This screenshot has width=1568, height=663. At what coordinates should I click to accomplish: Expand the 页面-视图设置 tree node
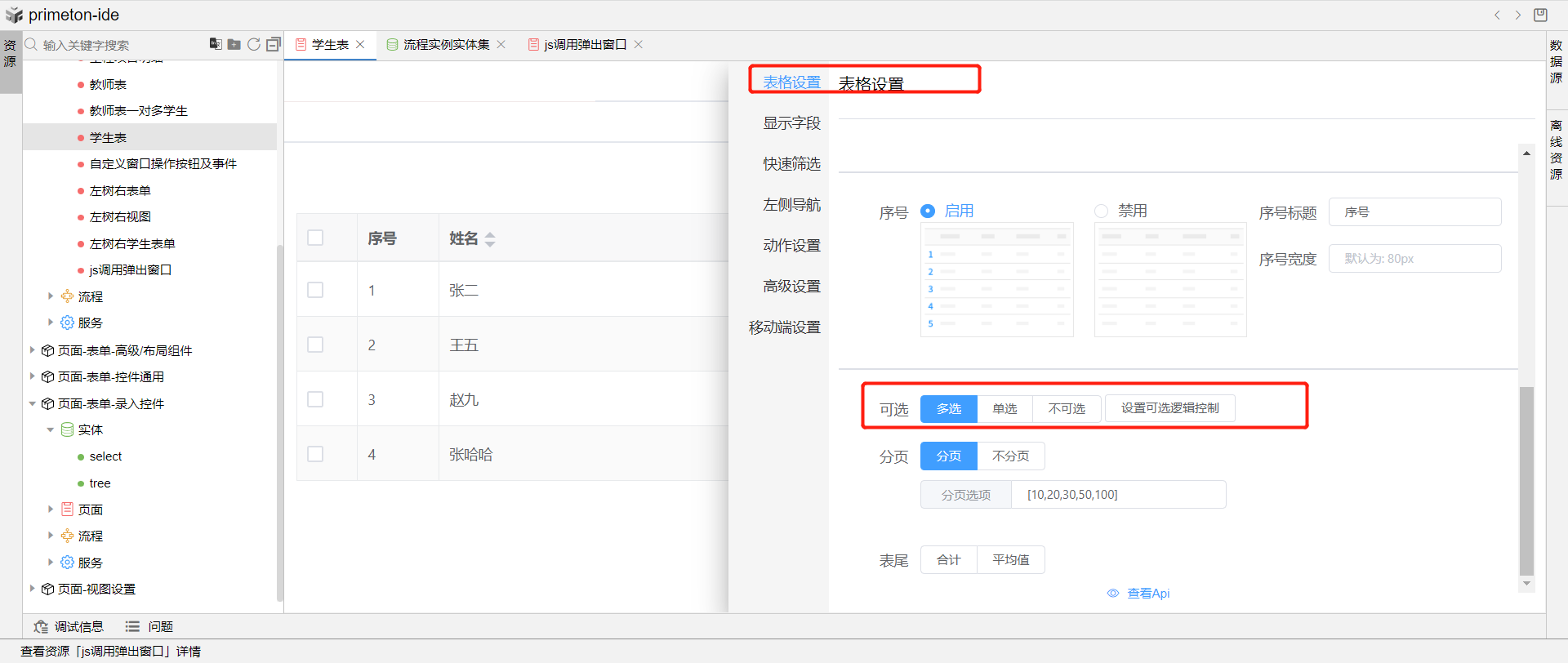coord(32,589)
